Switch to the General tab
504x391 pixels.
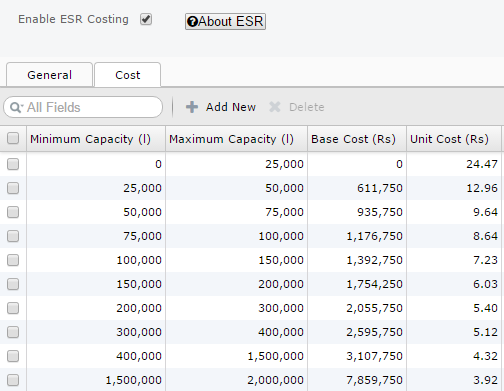coord(49,75)
